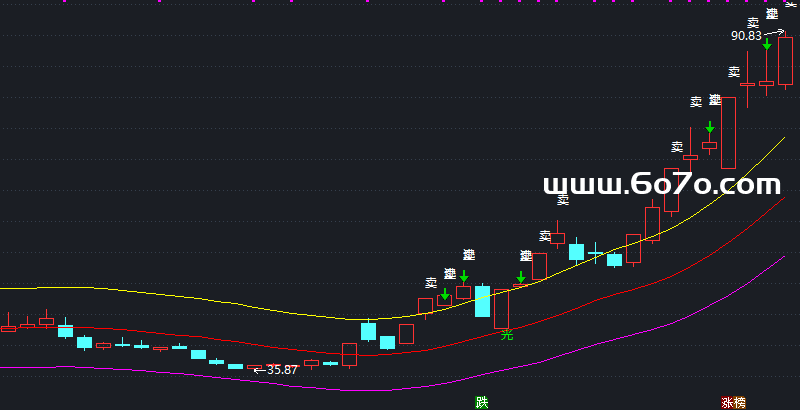Select the magenta moving average line
The height and width of the screenshot is (410, 800).
tap(200, 375)
